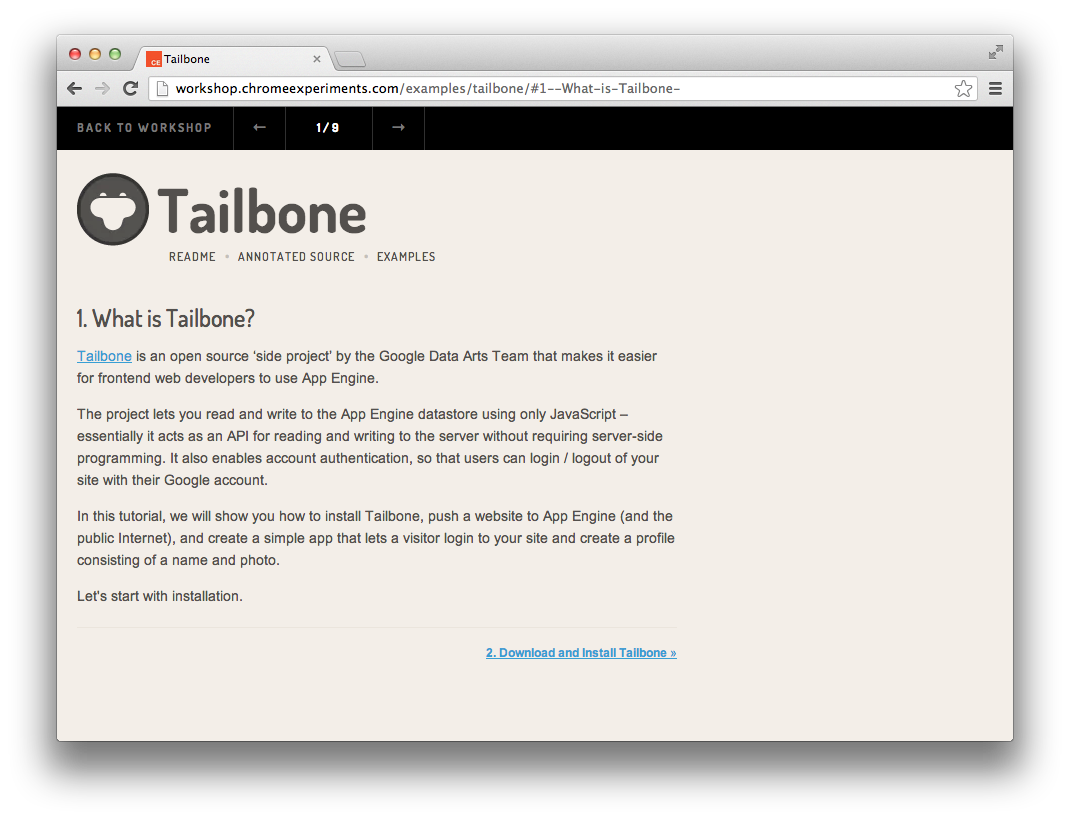
Task: Click the page icon in address bar
Action: [x=162, y=89]
